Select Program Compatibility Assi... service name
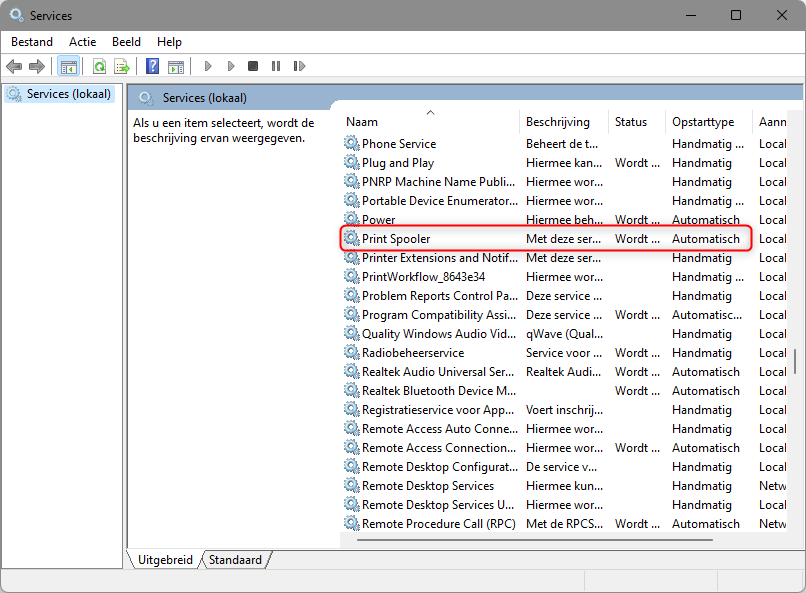806x593 pixels. pos(438,314)
